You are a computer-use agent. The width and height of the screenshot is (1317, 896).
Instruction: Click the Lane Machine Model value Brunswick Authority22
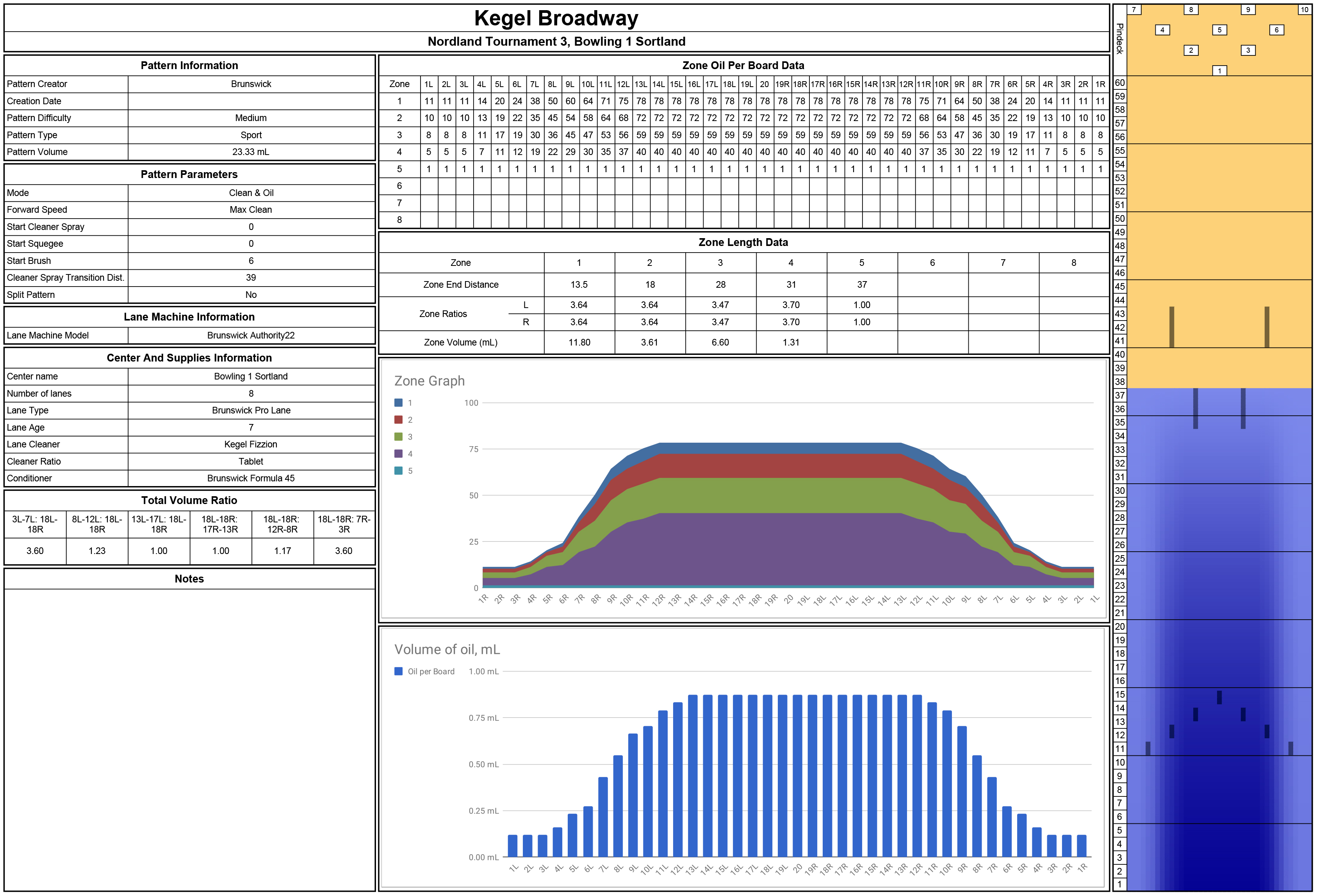click(251, 335)
